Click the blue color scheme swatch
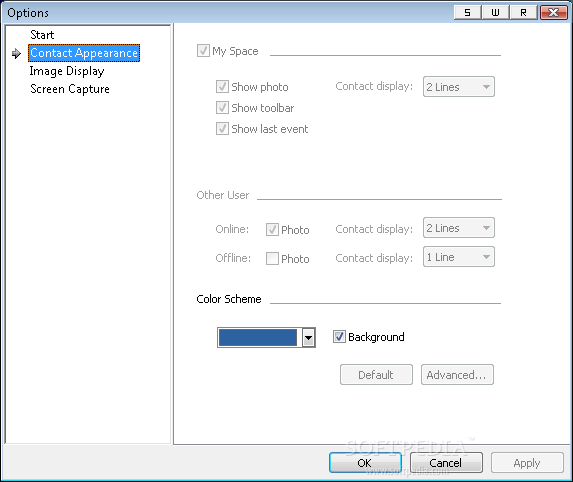The width and height of the screenshot is (573, 482). pos(258,337)
